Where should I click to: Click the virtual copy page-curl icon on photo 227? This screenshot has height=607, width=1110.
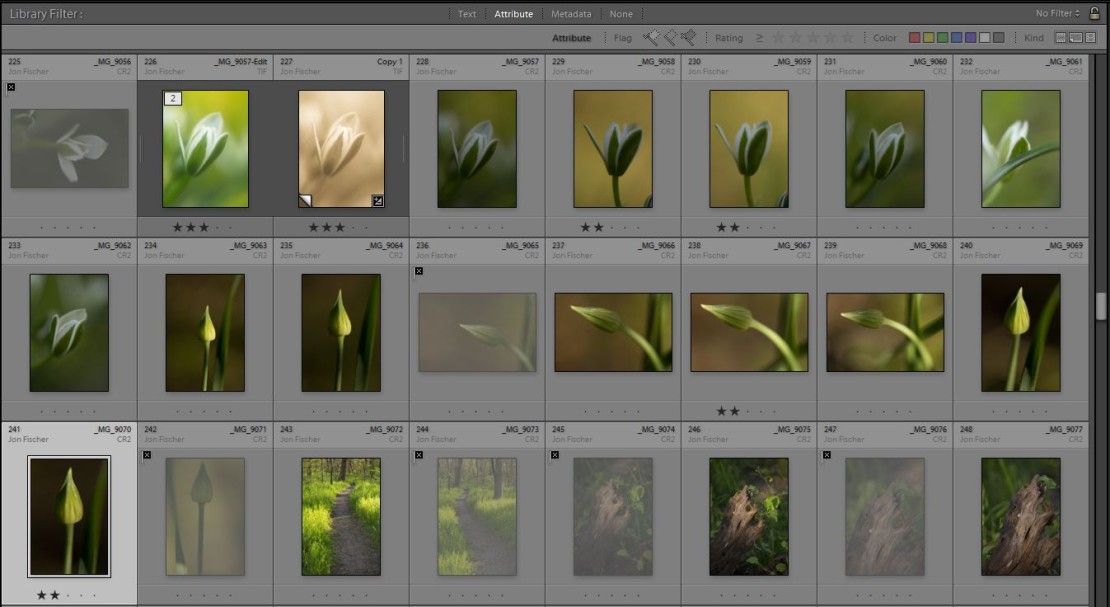305,201
